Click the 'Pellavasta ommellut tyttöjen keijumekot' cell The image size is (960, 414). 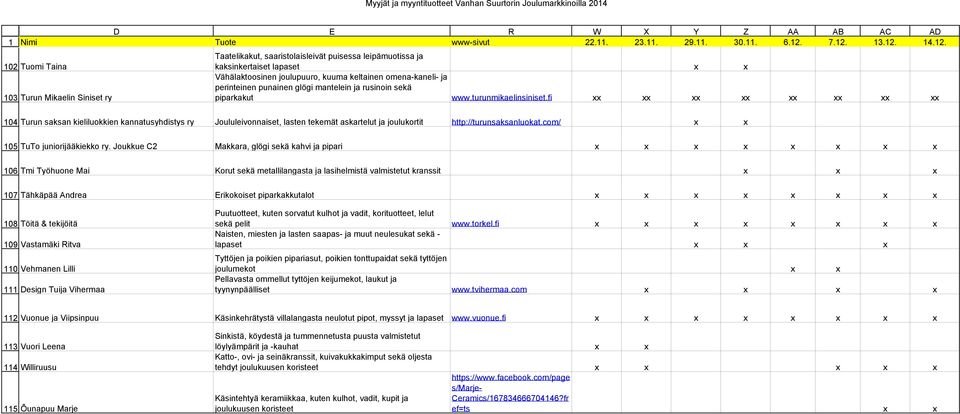[x=331, y=284]
